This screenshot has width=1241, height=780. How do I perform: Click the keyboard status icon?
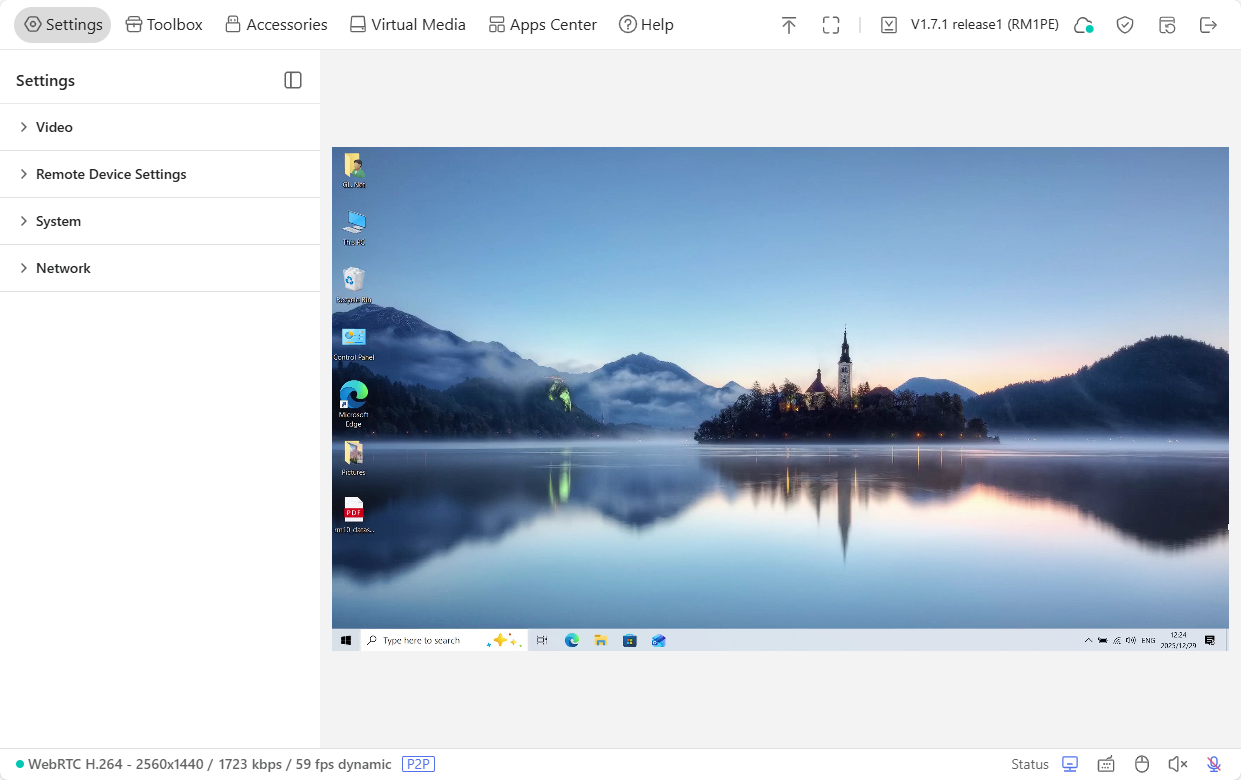tap(1106, 764)
